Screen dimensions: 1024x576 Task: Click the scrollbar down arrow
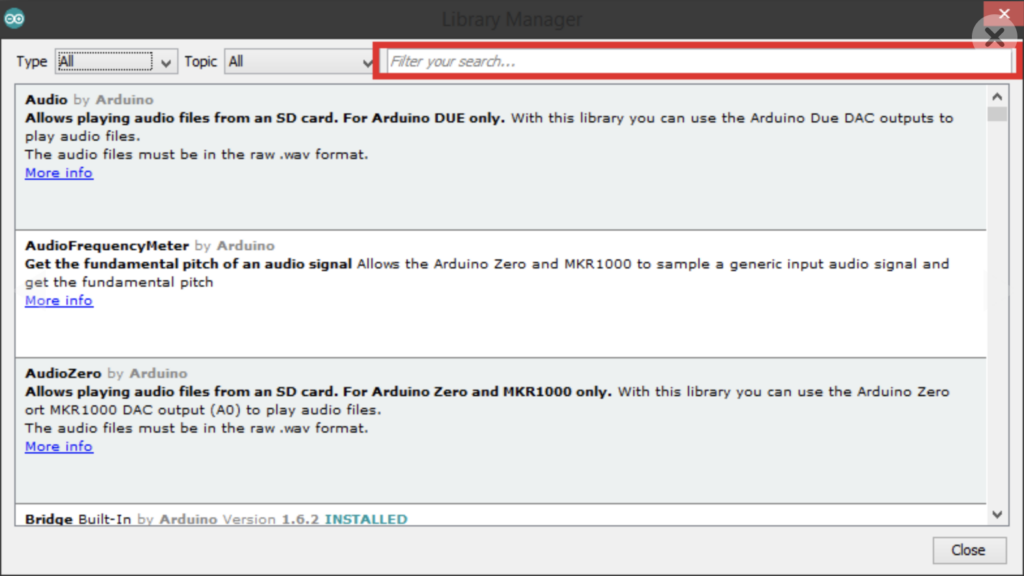pos(997,514)
